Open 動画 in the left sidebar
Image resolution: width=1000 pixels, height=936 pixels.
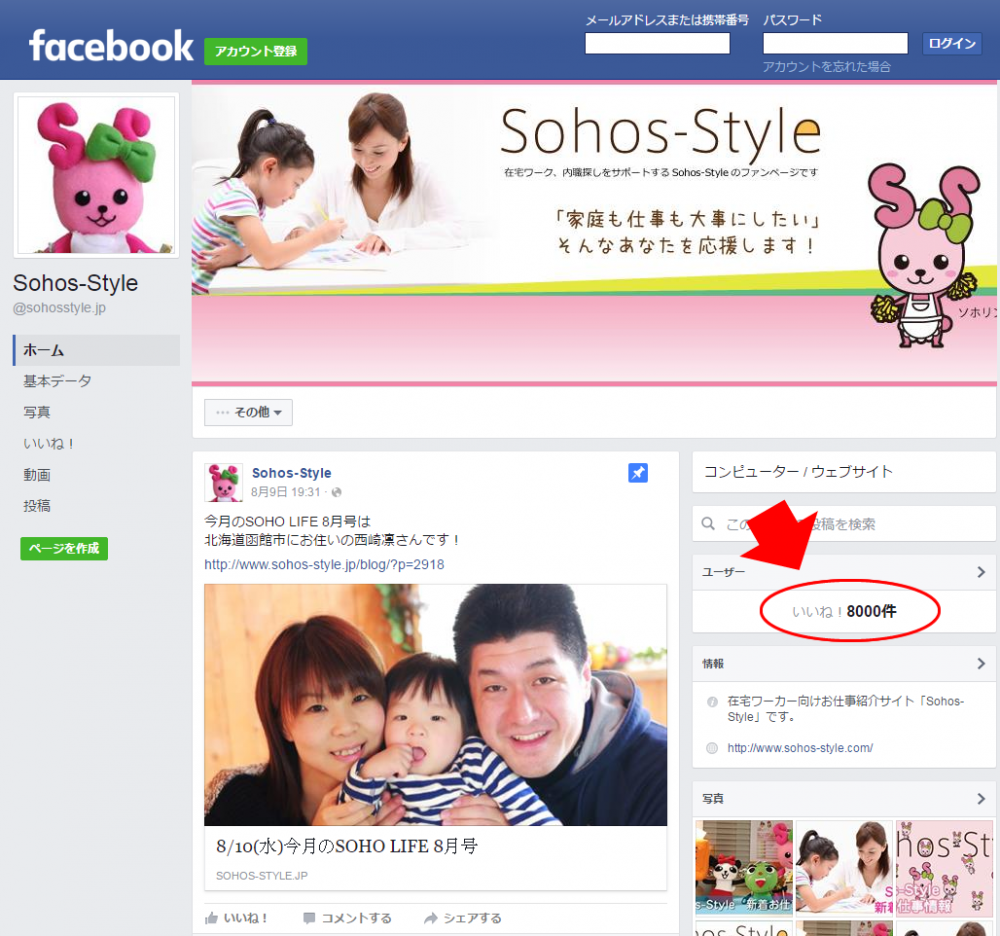(36, 475)
